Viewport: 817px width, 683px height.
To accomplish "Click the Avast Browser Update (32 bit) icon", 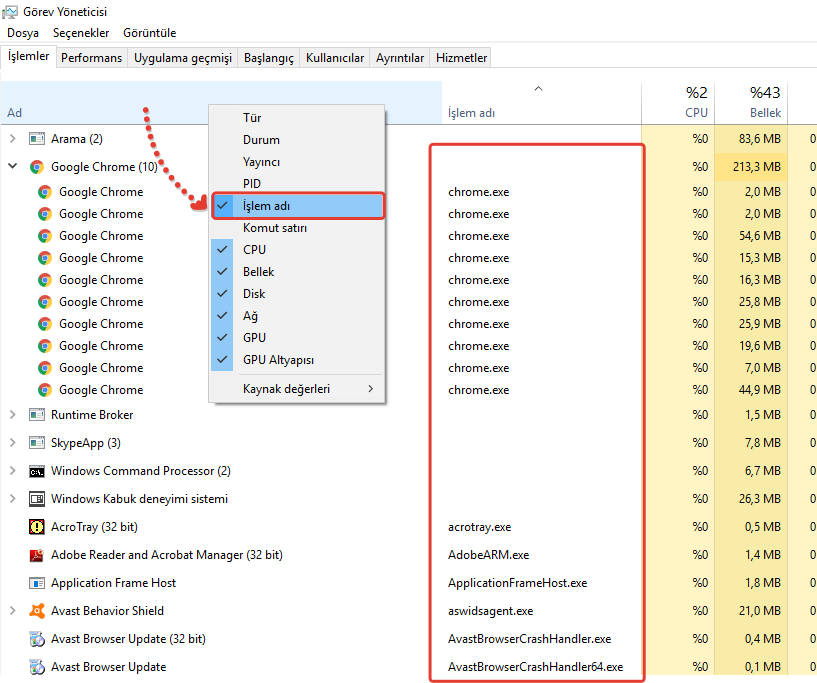I will tap(37, 639).
